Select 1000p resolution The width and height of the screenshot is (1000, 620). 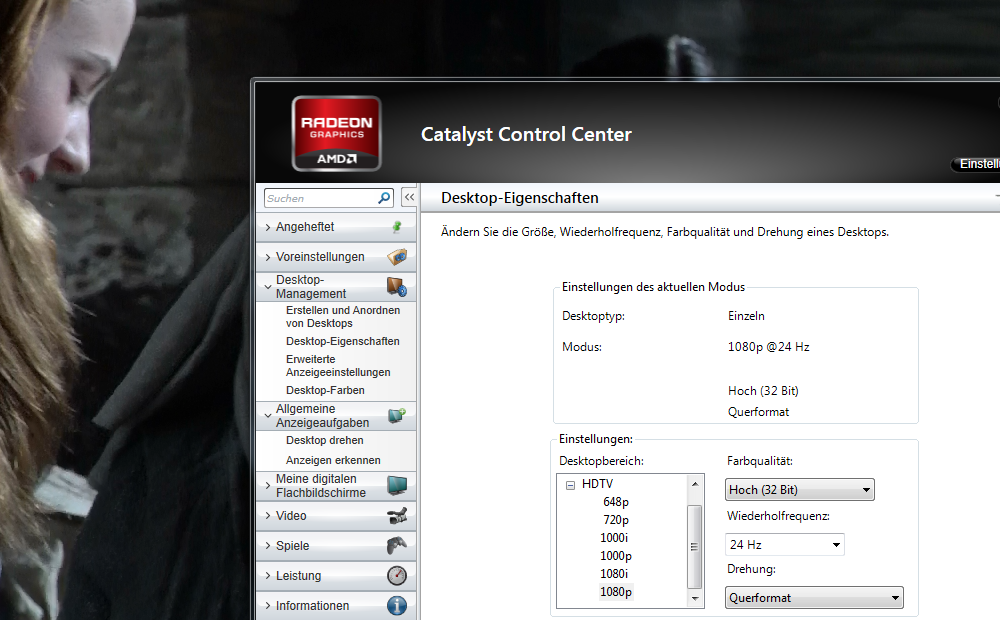point(615,556)
